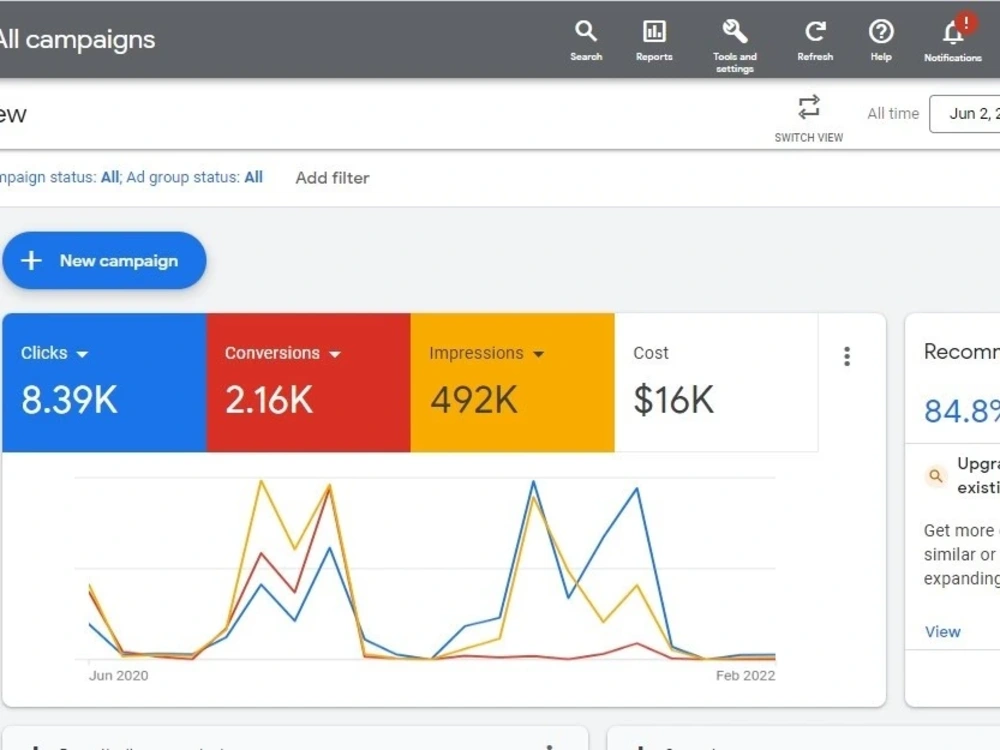Open the date range selector box
Image resolution: width=1000 pixels, height=750 pixels.
(964, 114)
